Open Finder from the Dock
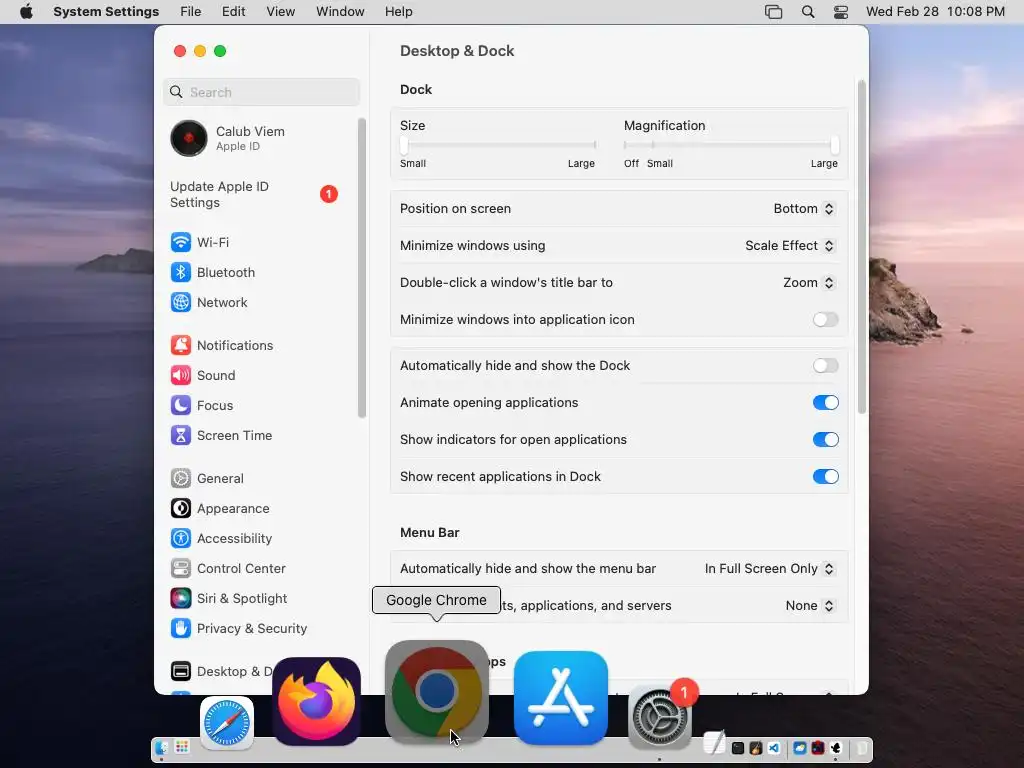Image resolution: width=1024 pixels, height=768 pixels. (161, 748)
